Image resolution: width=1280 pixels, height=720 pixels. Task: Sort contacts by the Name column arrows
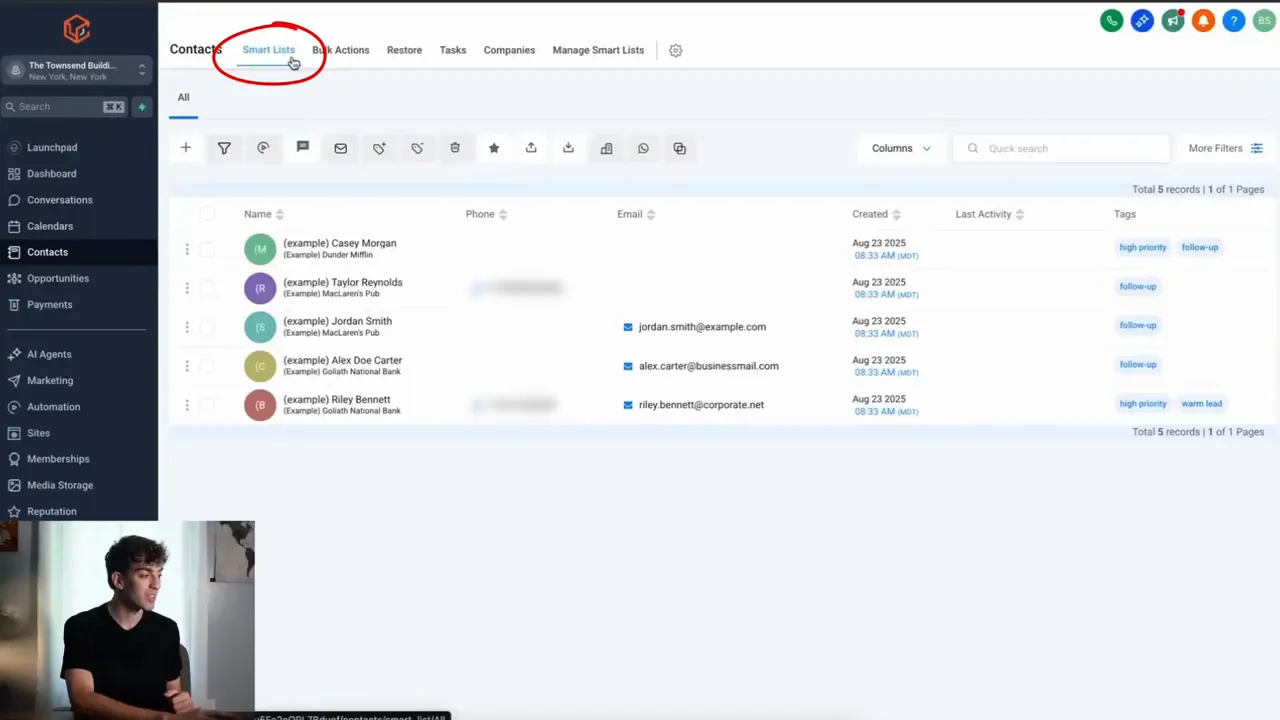tap(279, 213)
